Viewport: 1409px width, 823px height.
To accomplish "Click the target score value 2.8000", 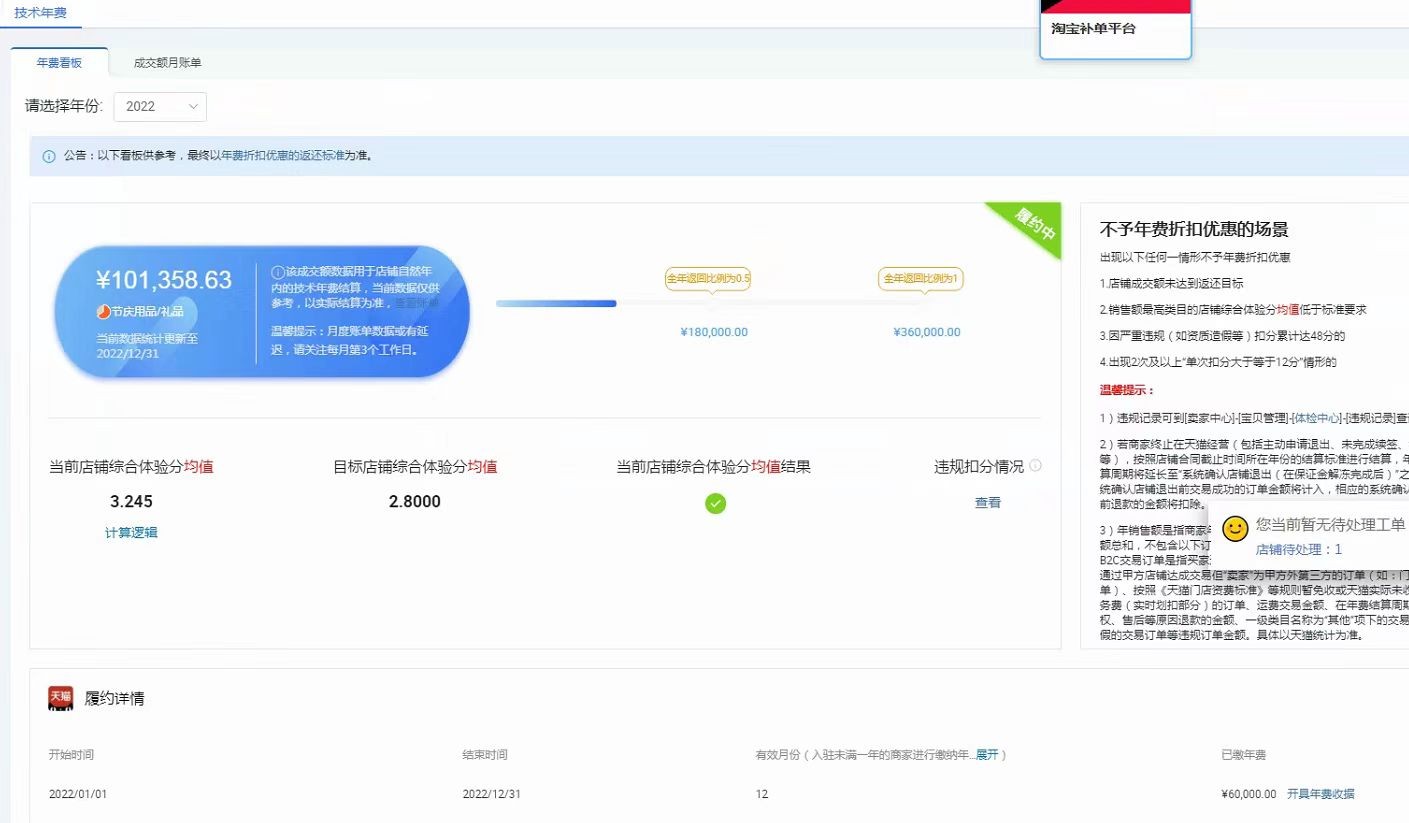I will 415,501.
